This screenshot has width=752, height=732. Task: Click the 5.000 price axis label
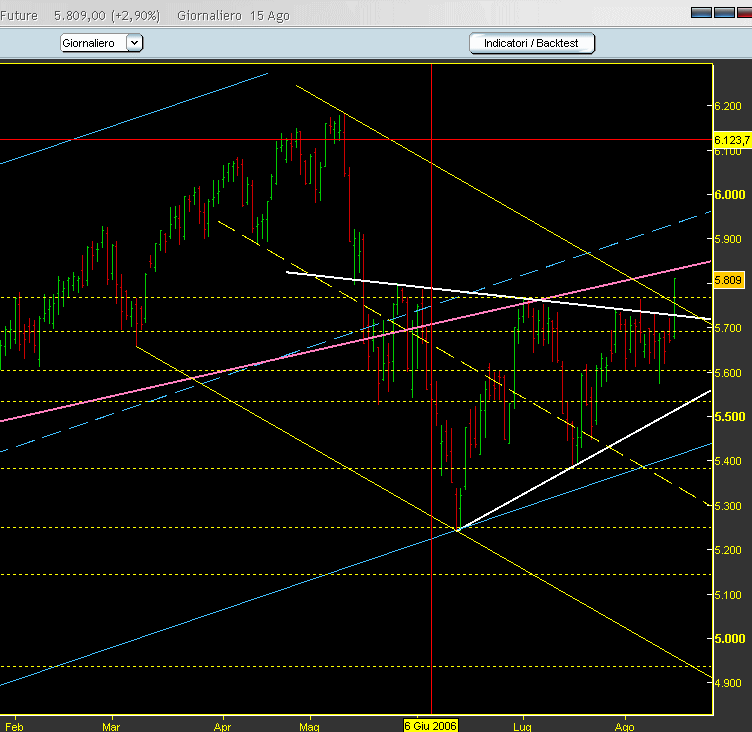point(730,638)
